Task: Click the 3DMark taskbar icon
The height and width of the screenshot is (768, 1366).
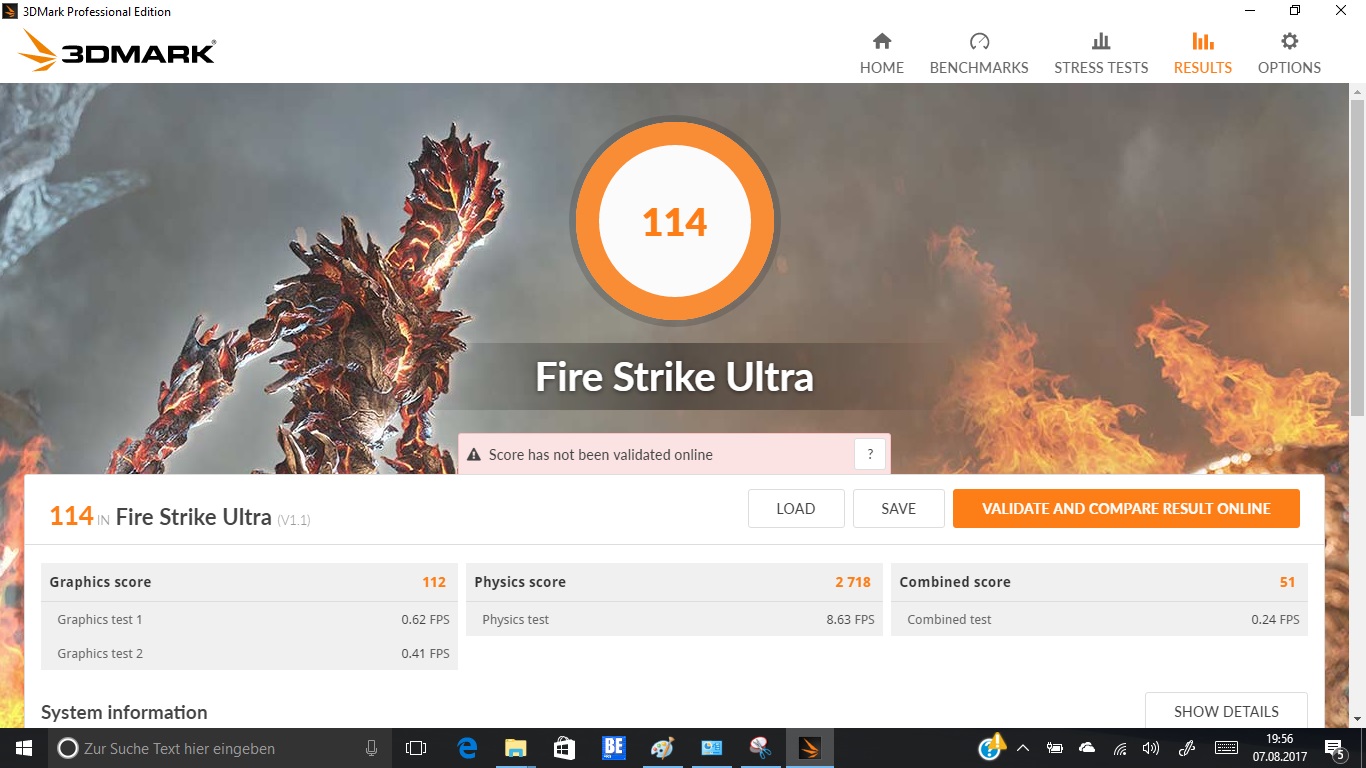Action: (809, 748)
